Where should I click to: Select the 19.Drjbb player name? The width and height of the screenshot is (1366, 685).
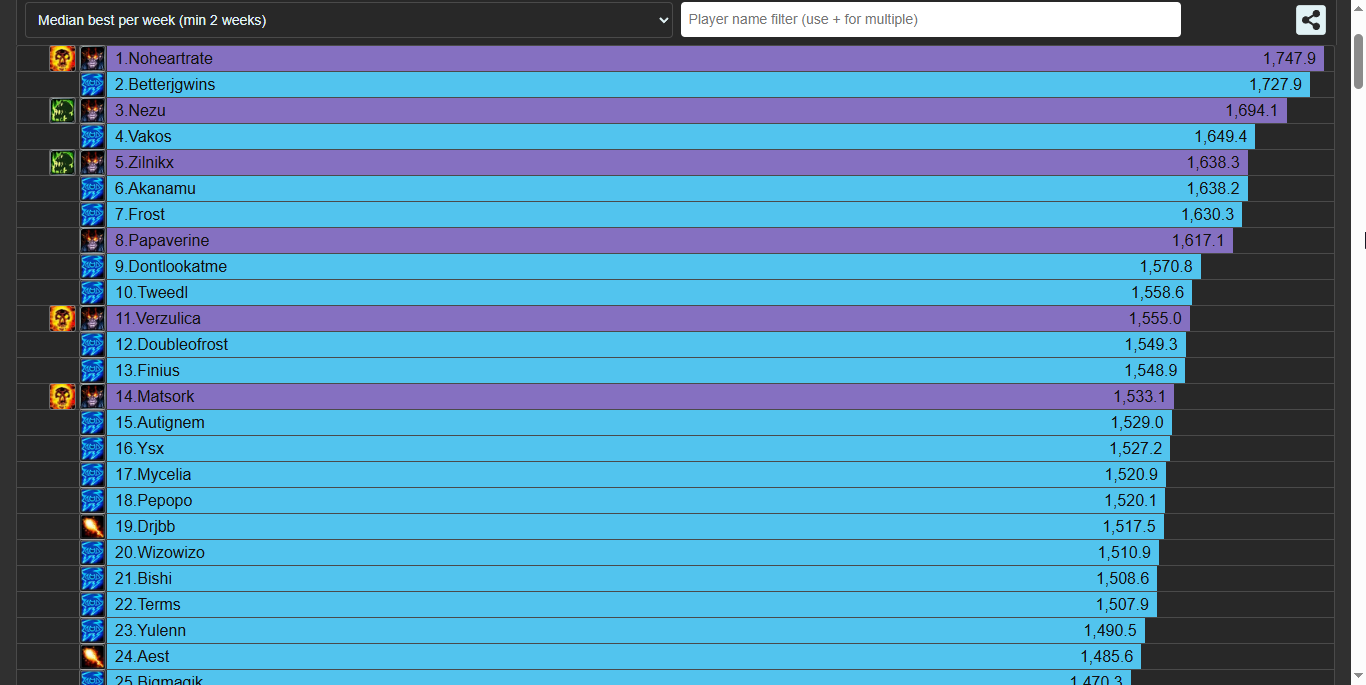(x=145, y=527)
